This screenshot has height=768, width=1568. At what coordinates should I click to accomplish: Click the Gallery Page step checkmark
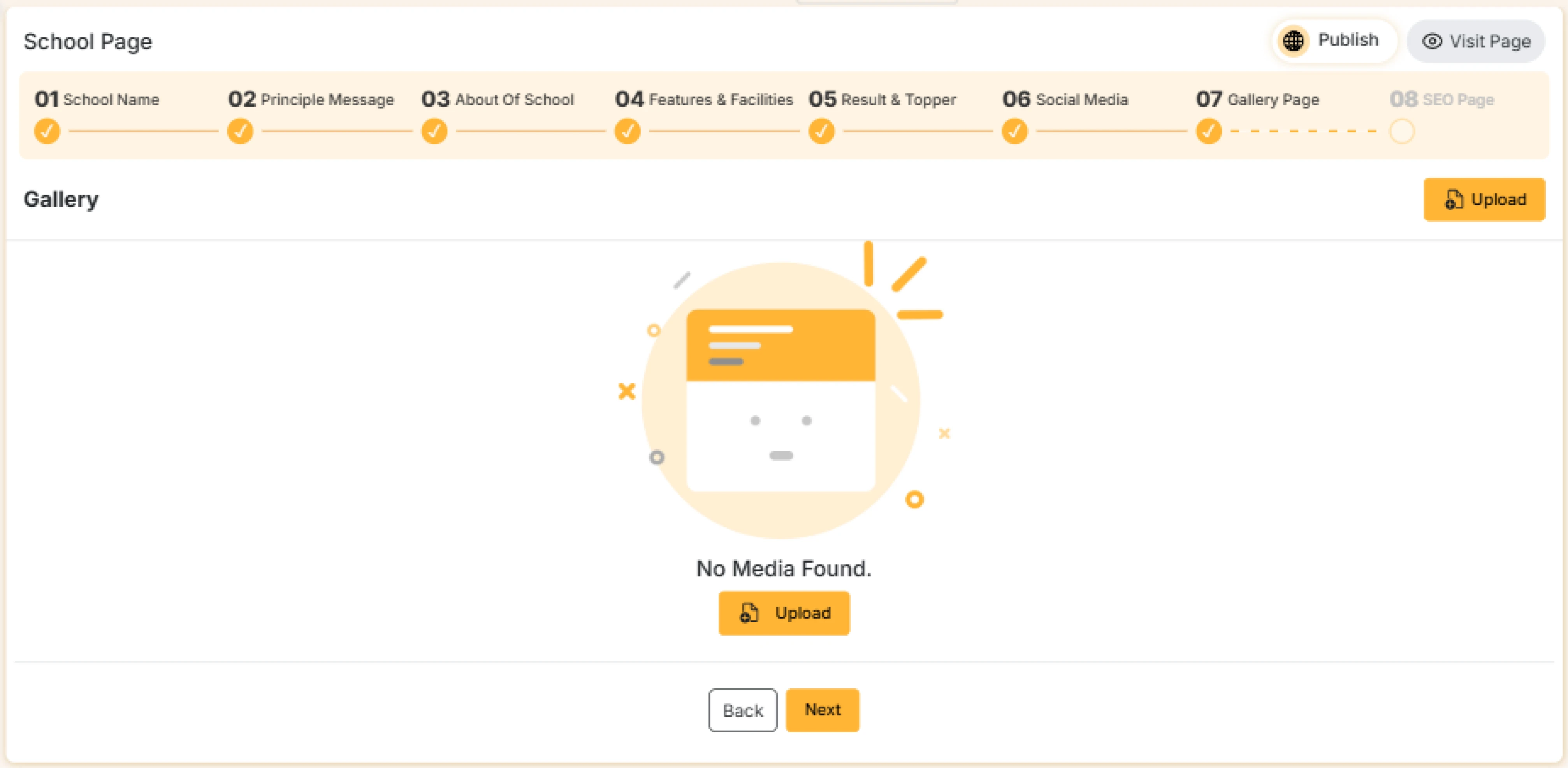[x=1208, y=131]
